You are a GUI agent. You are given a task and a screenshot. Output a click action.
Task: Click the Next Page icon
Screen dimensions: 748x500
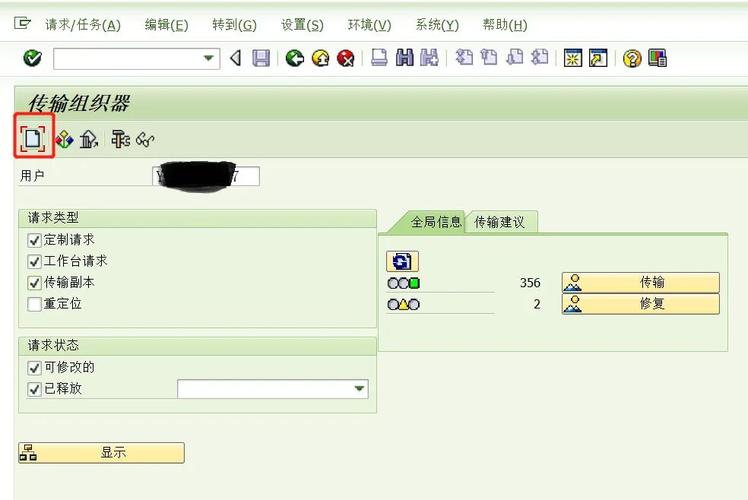click(515, 58)
